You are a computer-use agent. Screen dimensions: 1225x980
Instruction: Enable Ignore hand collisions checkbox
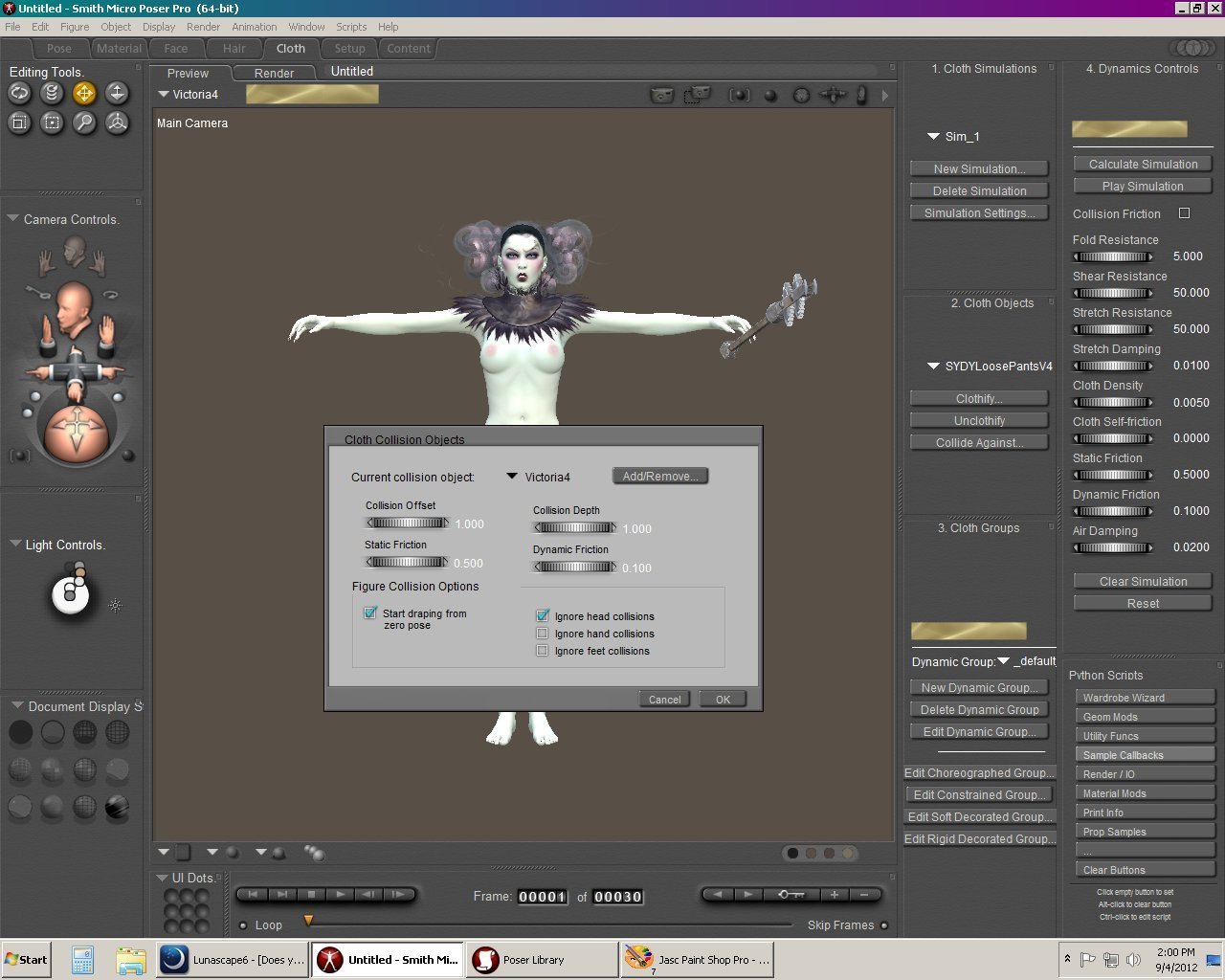(543, 634)
